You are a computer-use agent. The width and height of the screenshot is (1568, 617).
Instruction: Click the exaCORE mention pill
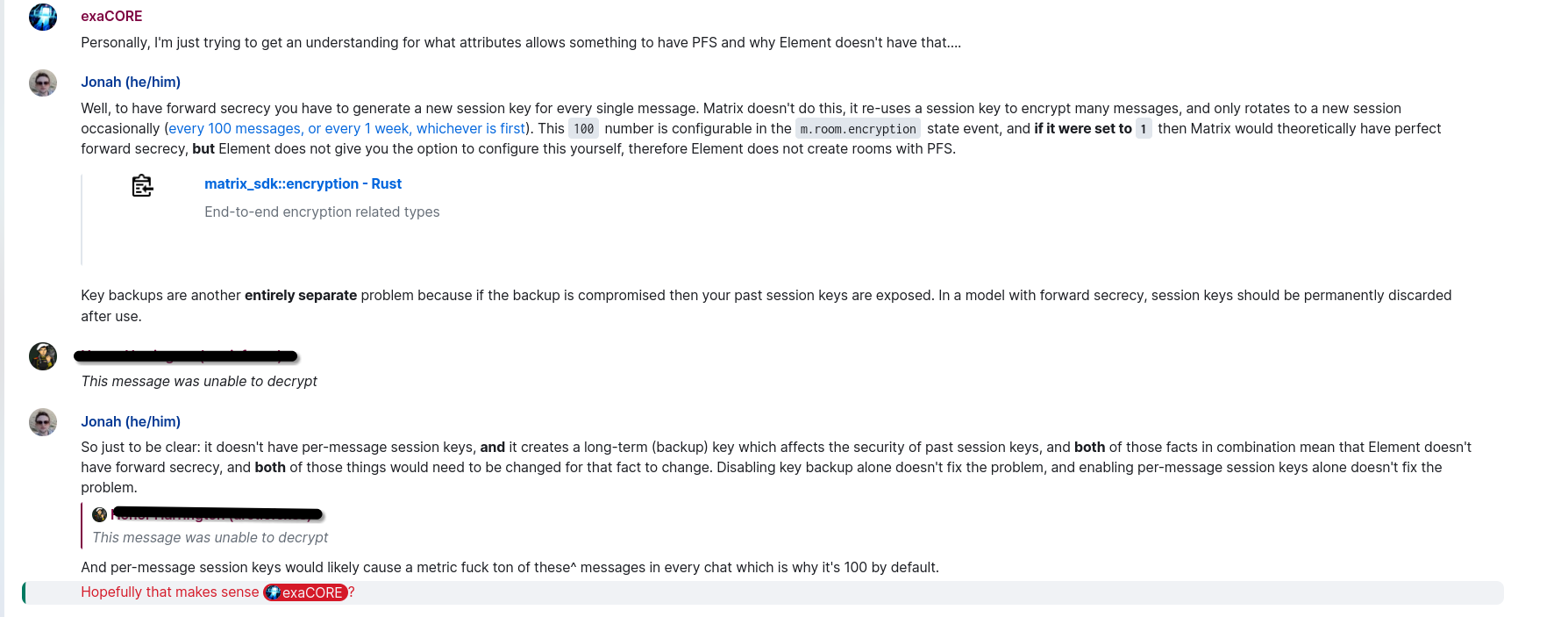(x=305, y=592)
